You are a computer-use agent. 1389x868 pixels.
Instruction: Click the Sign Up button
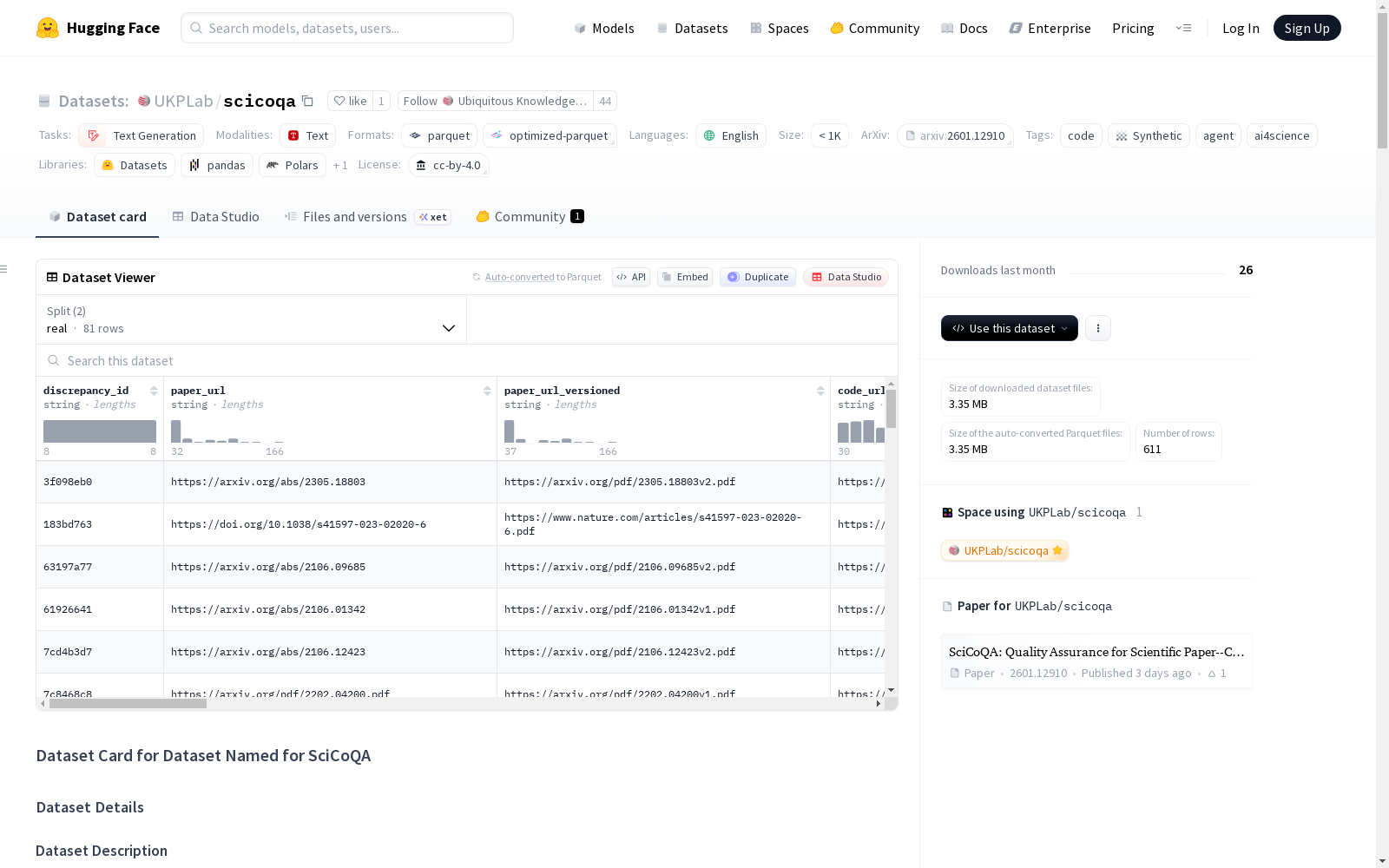[1307, 28]
